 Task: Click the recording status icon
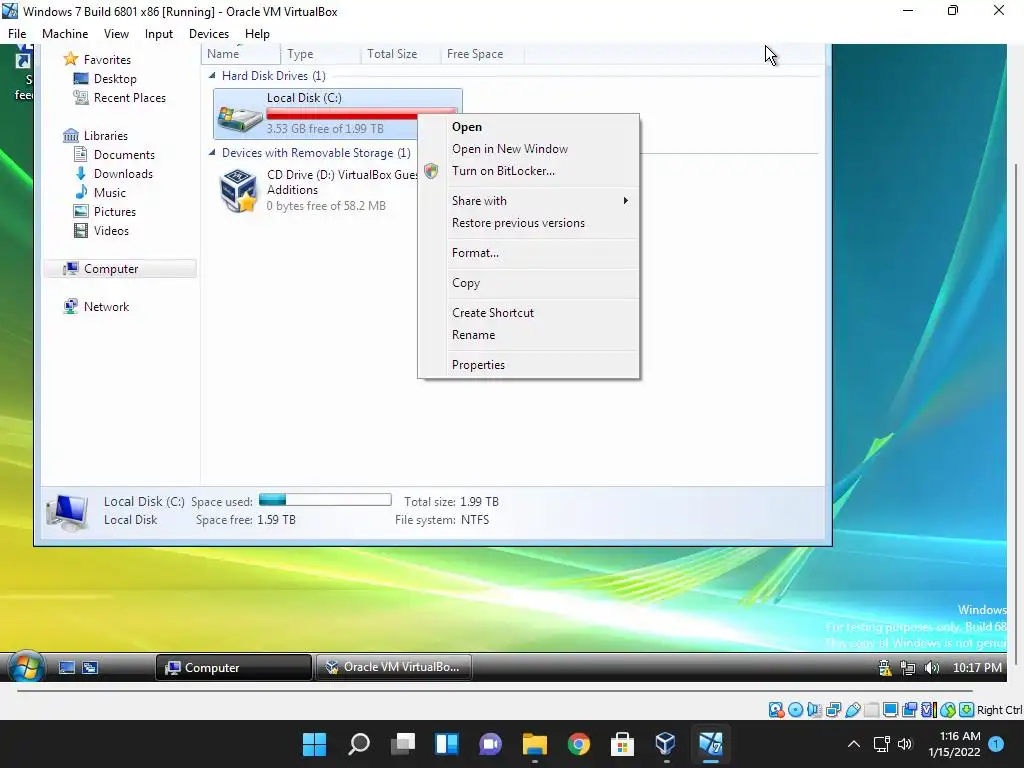point(909,710)
